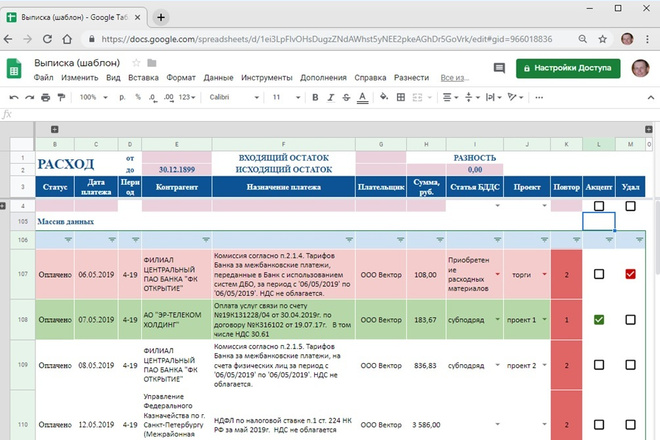Open number format 123 dropdown
Viewport: 660px width, 440px height.
(x=187, y=97)
